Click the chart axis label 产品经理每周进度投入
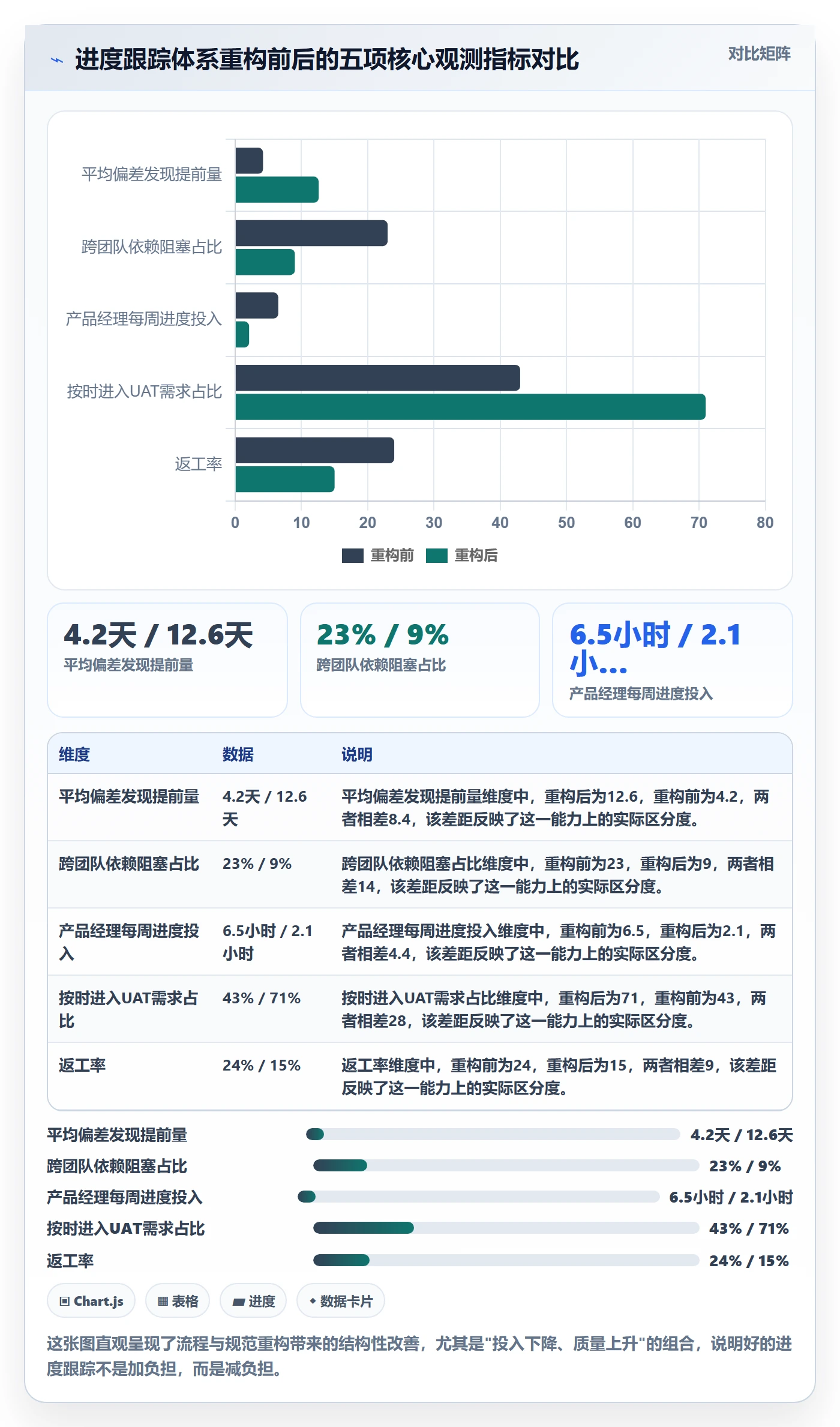This screenshot has height=1427, width=840. coord(143,319)
